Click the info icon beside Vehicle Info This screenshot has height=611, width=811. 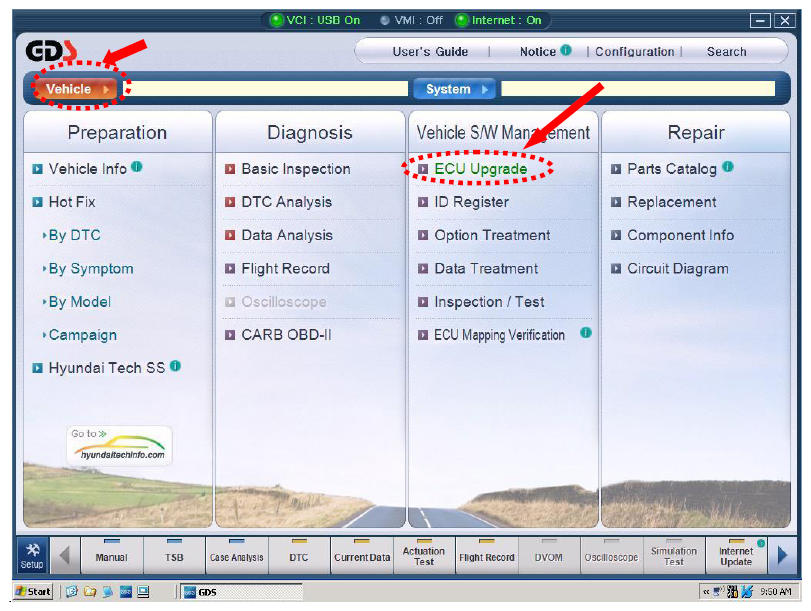[137, 167]
